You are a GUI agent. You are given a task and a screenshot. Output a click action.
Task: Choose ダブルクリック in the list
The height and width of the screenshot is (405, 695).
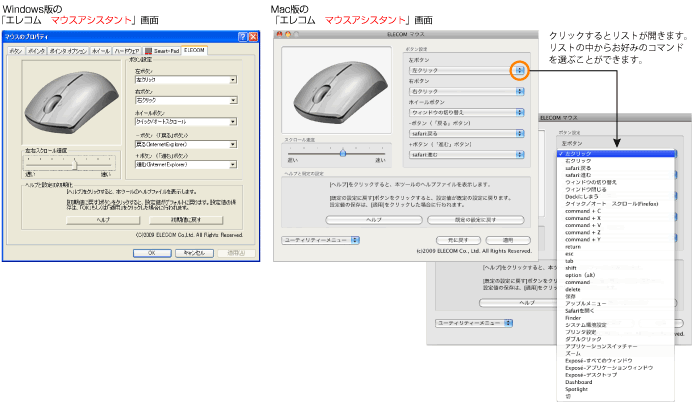(616, 339)
